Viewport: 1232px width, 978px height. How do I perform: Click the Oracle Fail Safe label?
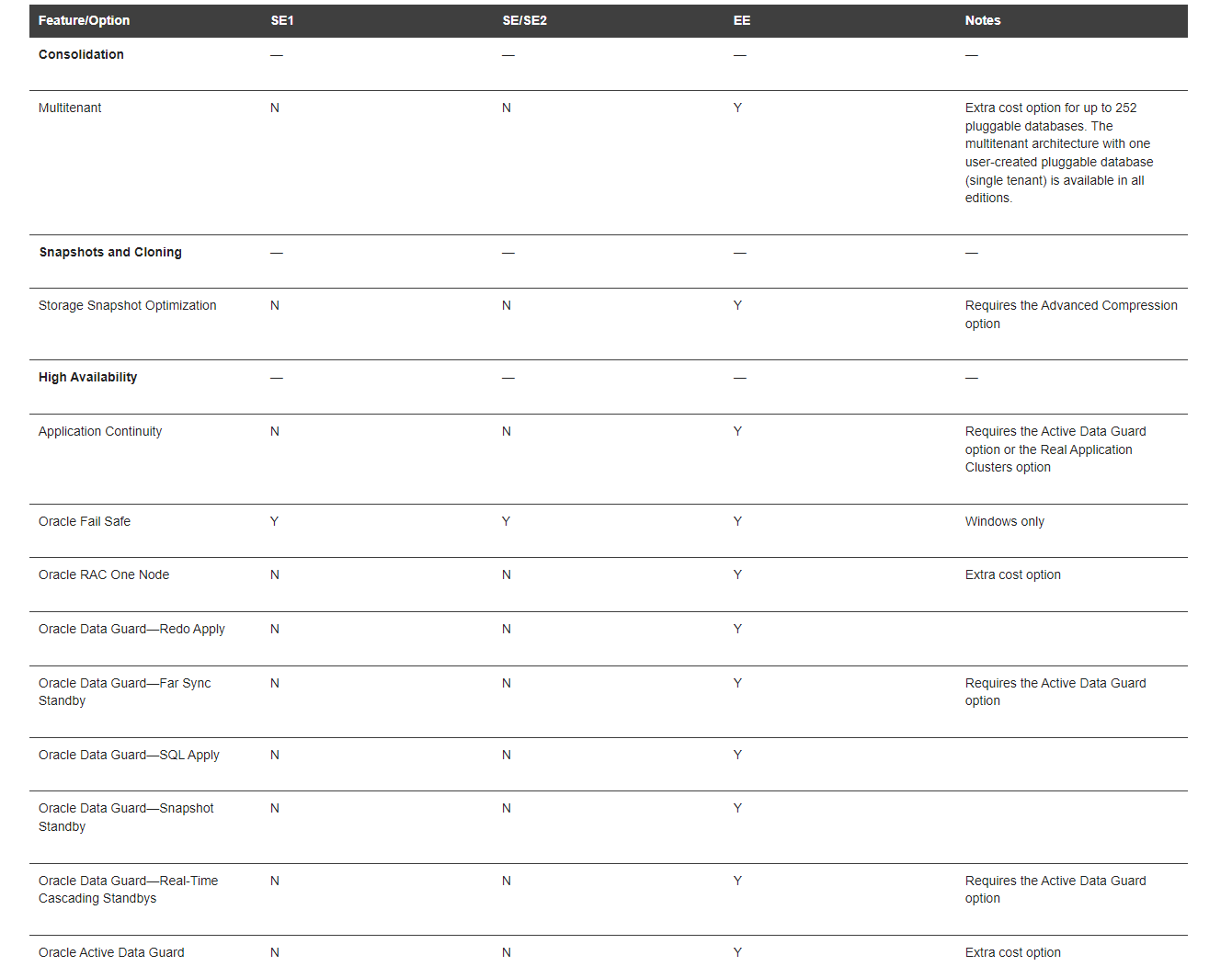click(x=85, y=521)
